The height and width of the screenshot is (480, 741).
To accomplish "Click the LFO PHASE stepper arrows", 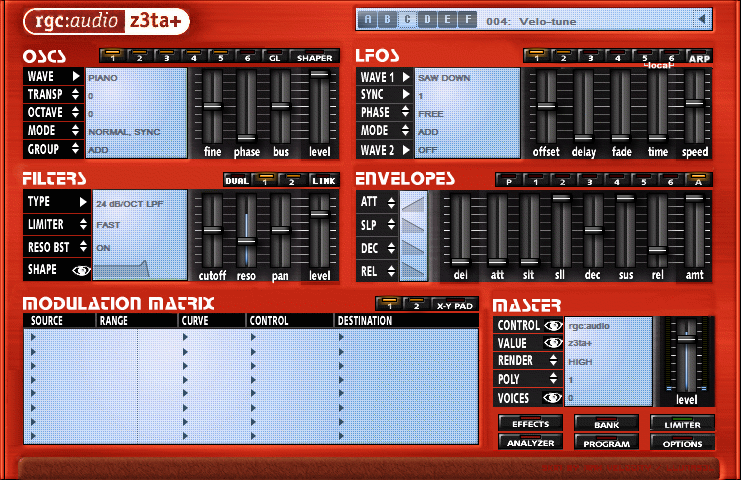I will tap(405, 112).
